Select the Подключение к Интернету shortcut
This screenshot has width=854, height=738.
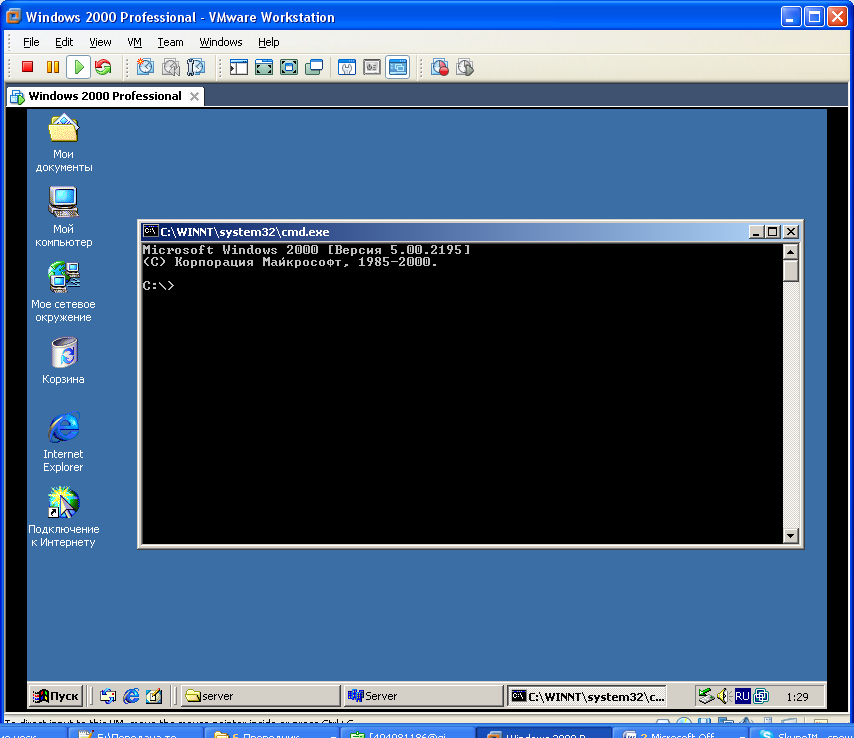[64, 517]
